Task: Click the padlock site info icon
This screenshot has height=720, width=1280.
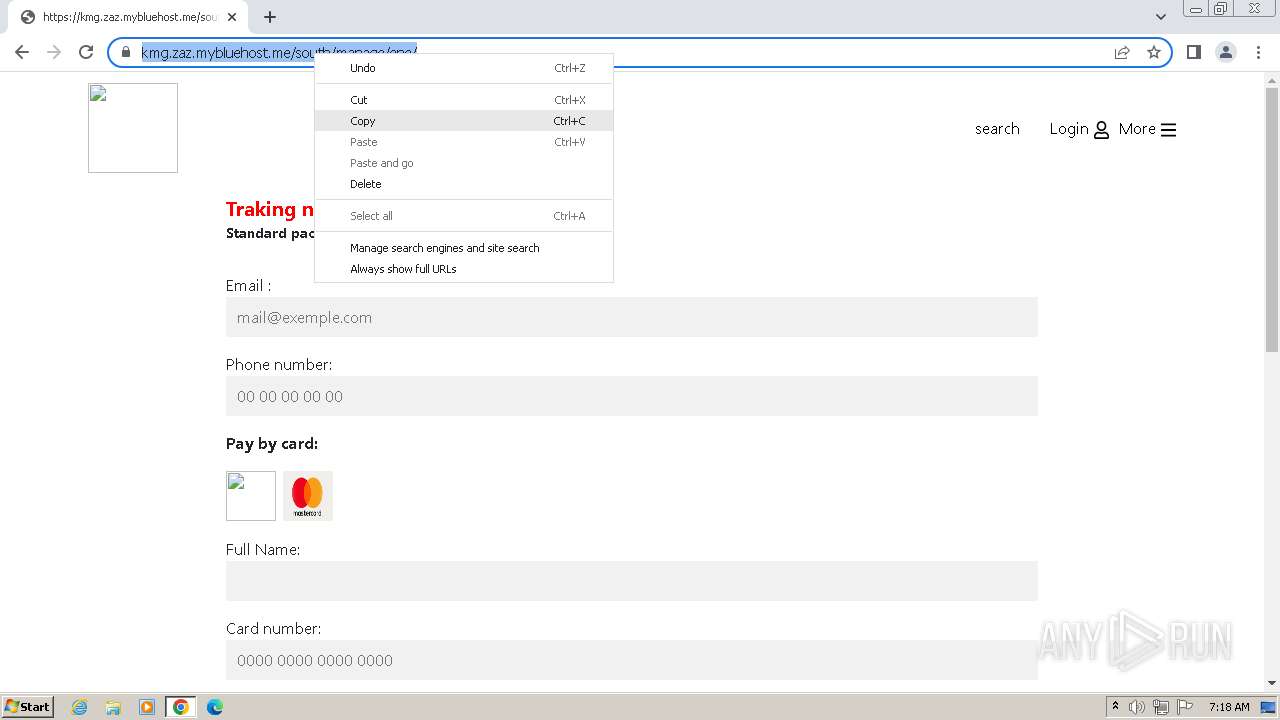Action: (x=126, y=52)
